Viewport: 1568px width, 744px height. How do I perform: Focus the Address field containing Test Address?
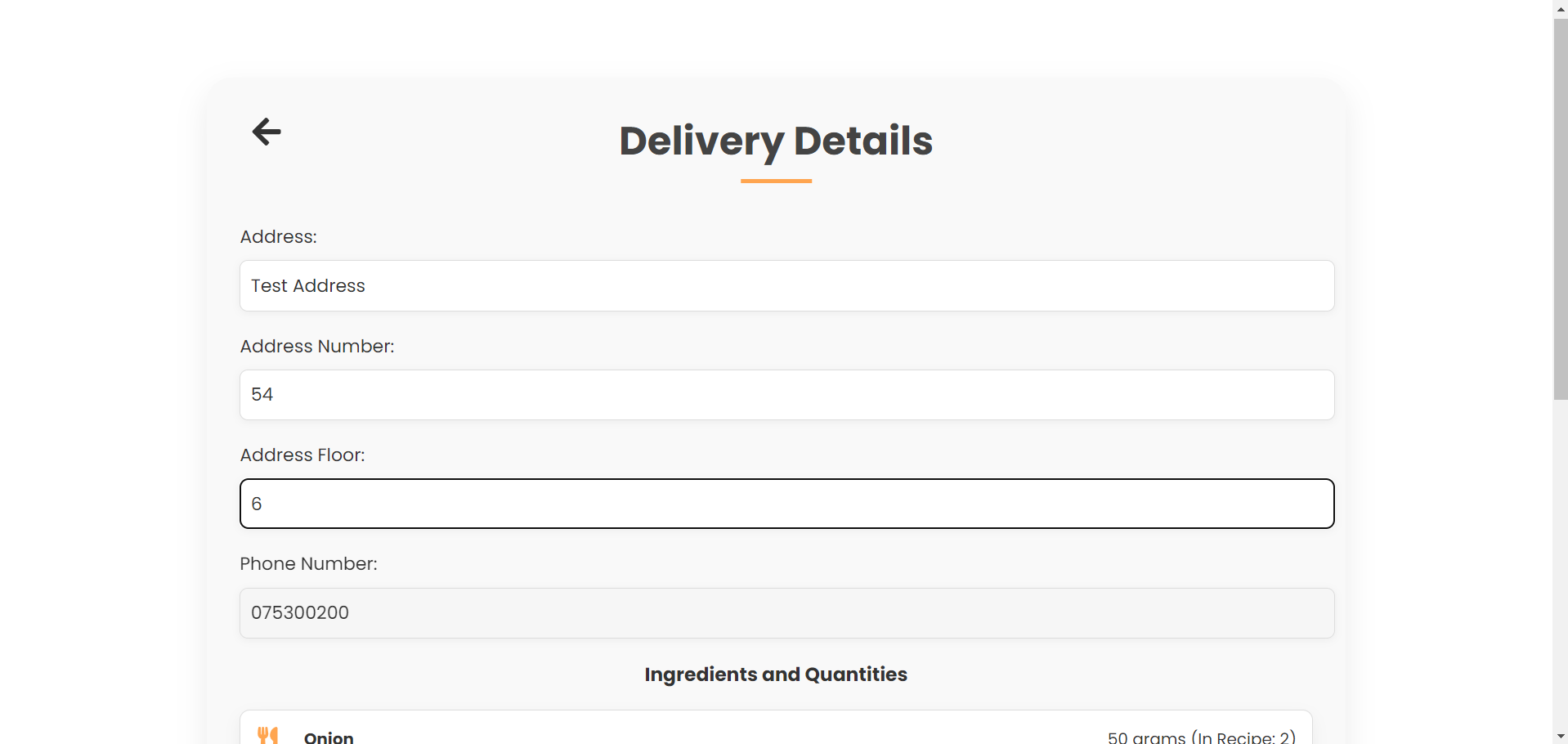click(786, 286)
